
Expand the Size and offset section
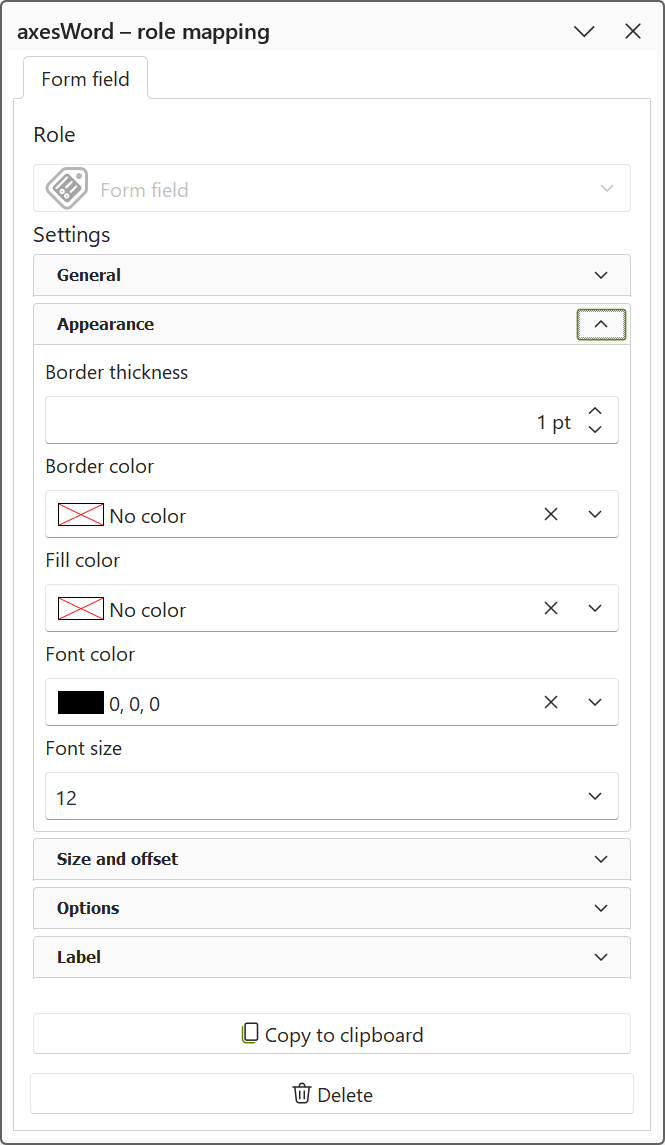click(x=601, y=859)
